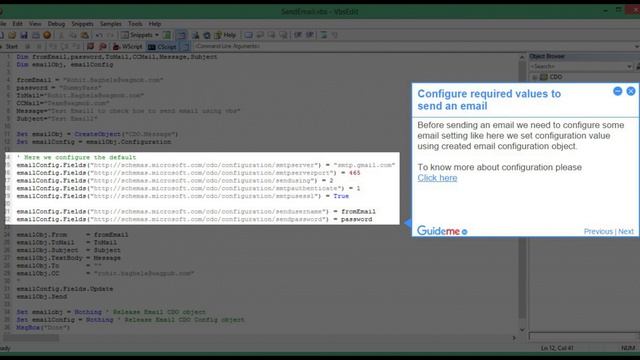Click the editor vertical scrollbar up arrow
Screen dimensions: 640x360
[522, 58]
